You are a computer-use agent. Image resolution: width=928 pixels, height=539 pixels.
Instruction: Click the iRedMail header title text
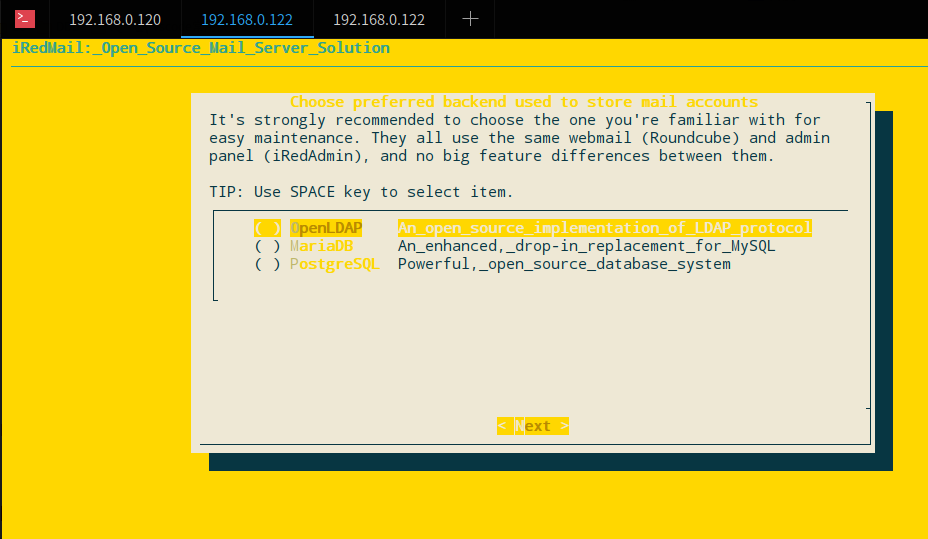(201, 48)
